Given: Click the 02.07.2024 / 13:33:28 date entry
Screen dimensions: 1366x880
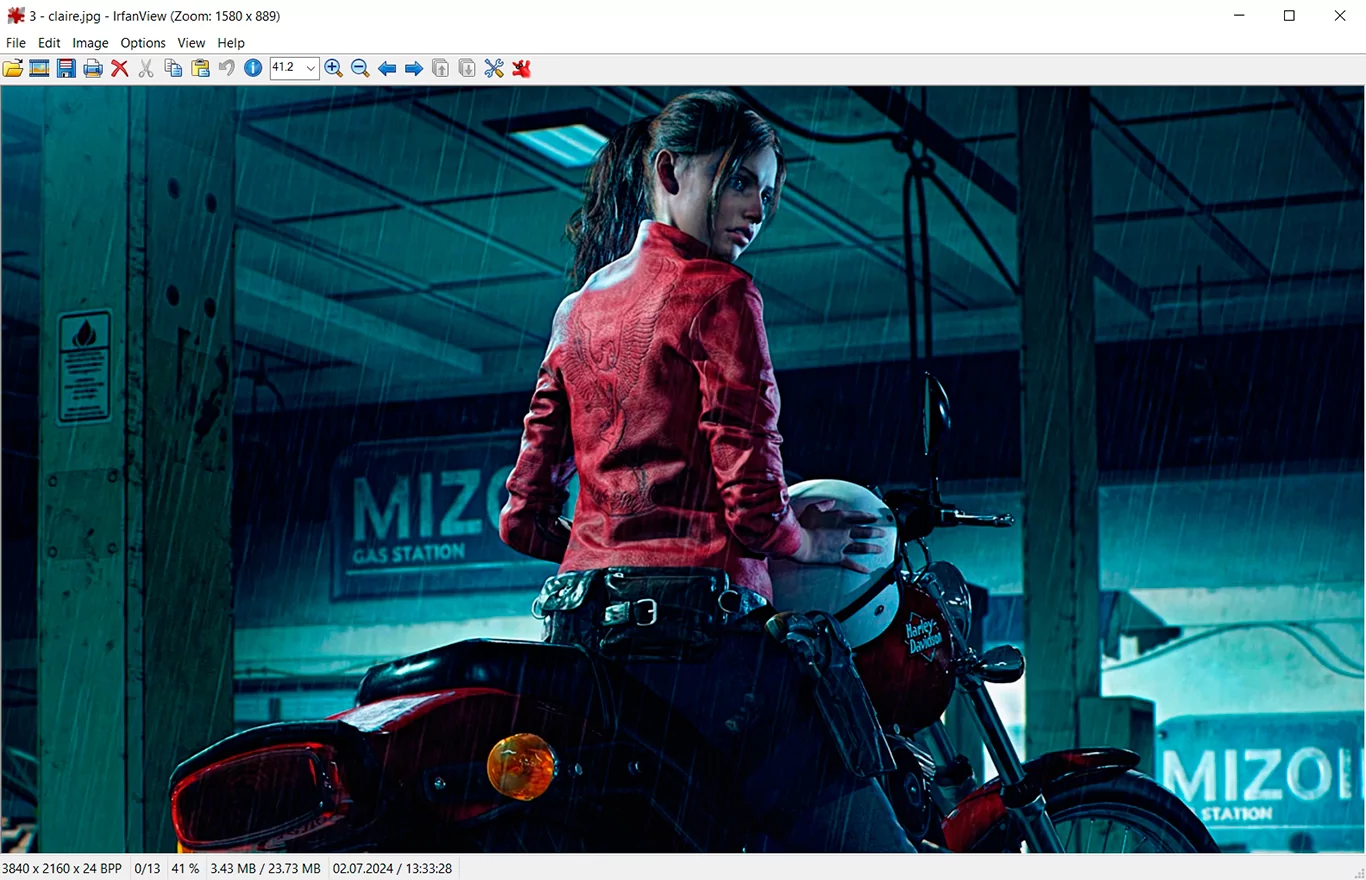Looking at the screenshot, I should (392, 868).
